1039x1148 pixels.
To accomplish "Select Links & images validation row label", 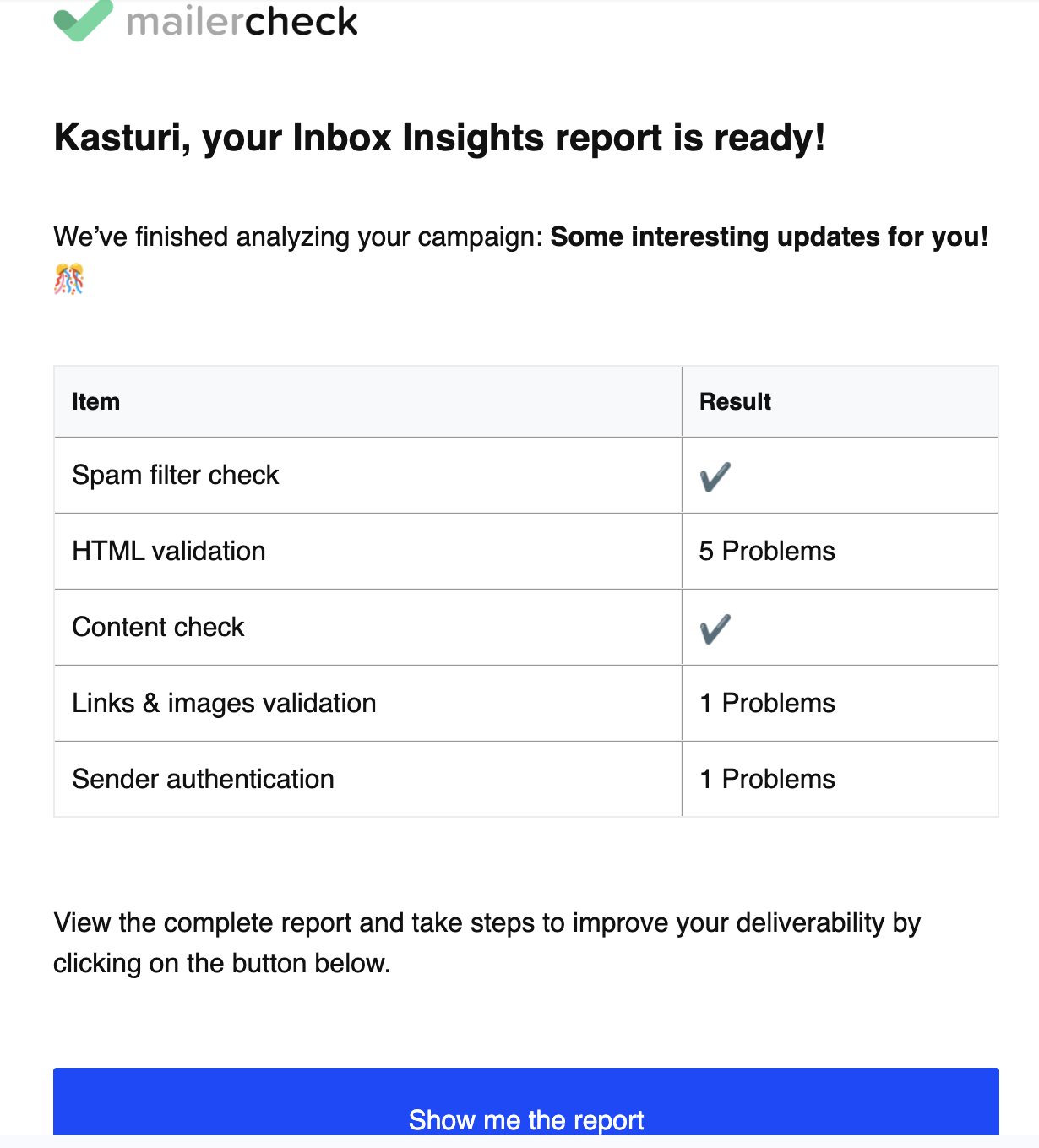I will [224, 704].
